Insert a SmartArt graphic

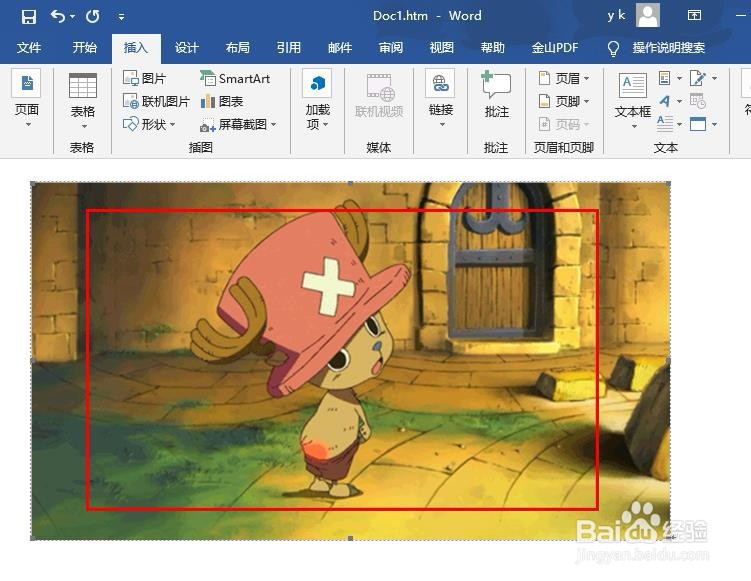235,78
